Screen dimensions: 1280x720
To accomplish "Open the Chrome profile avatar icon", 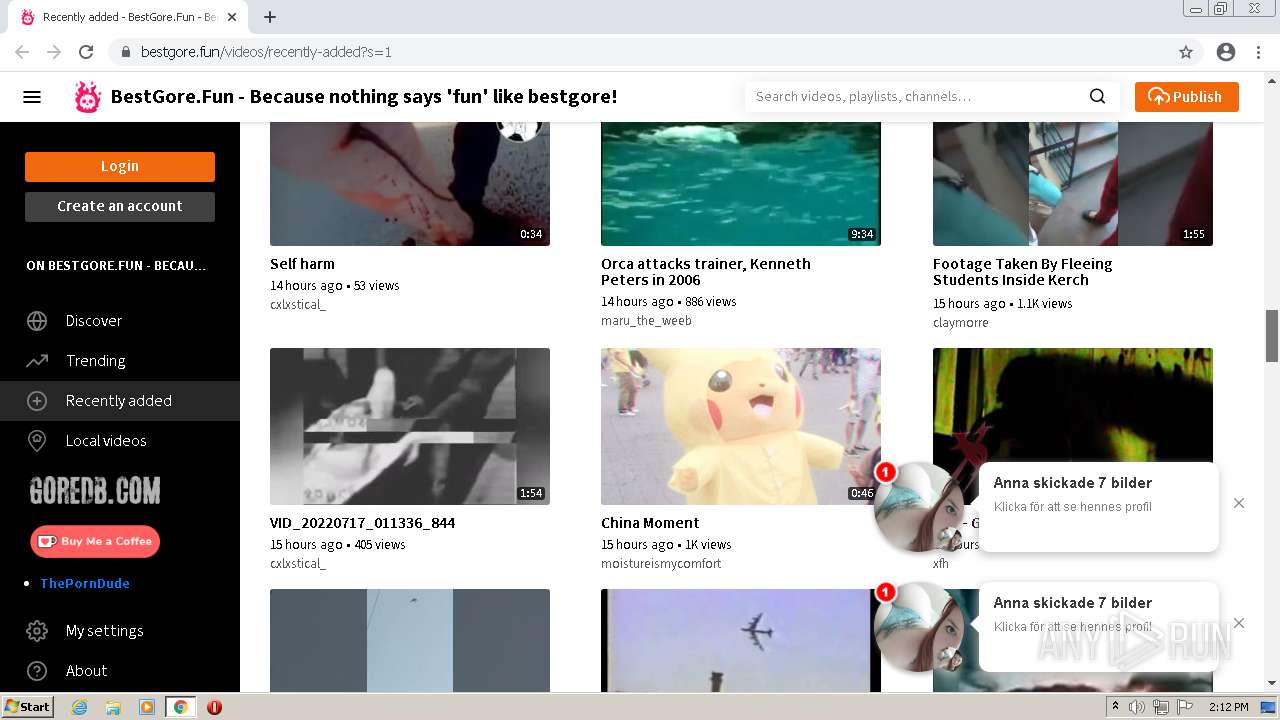I will point(1226,52).
